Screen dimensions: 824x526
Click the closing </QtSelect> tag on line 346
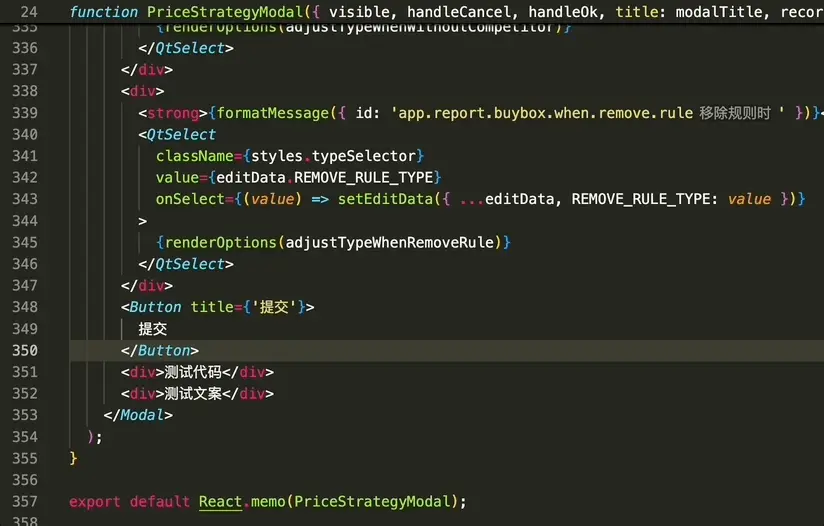coord(186,264)
